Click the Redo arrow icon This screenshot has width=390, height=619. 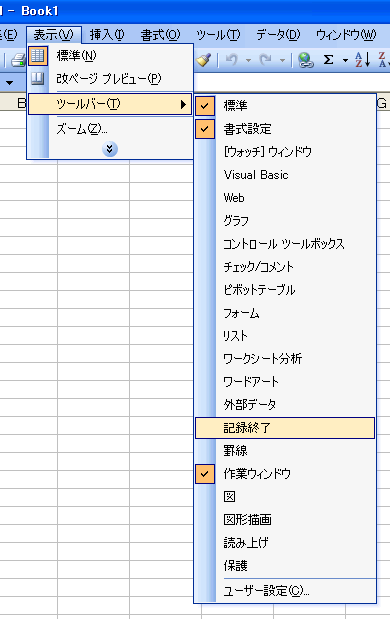tap(266, 60)
